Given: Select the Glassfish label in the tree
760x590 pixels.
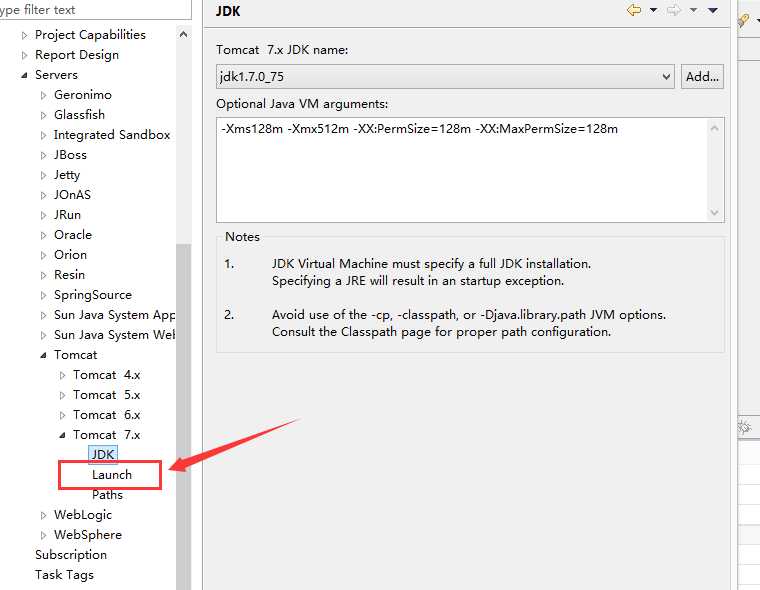Looking at the screenshot, I should (79, 115).
